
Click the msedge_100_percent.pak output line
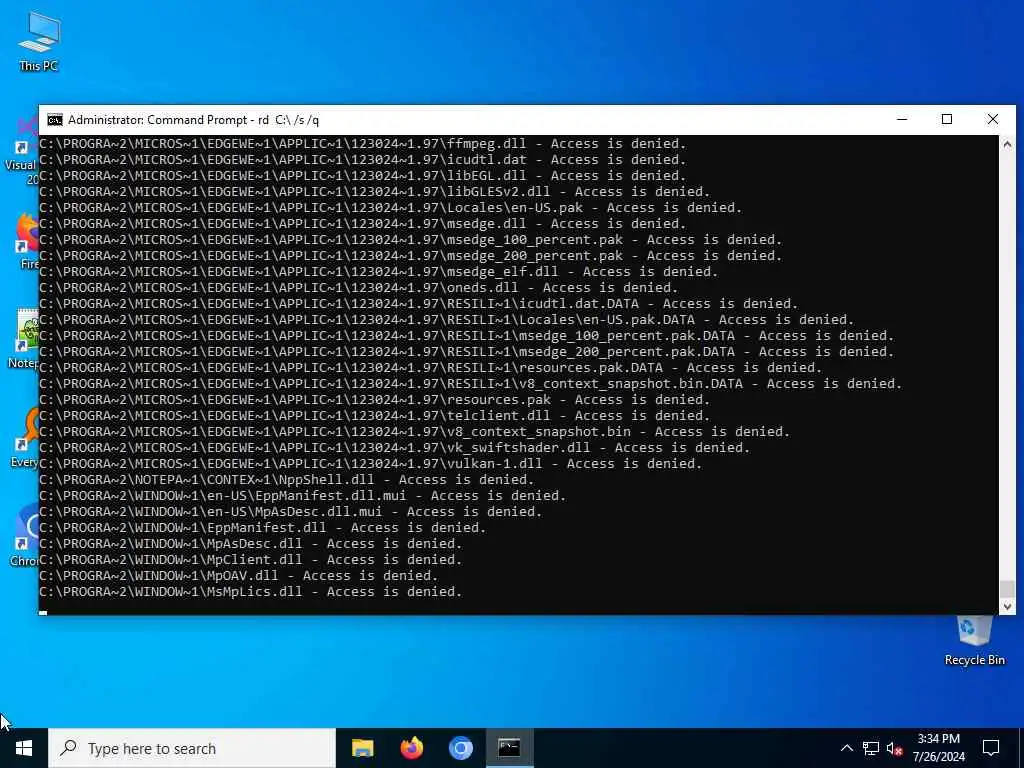(410, 240)
